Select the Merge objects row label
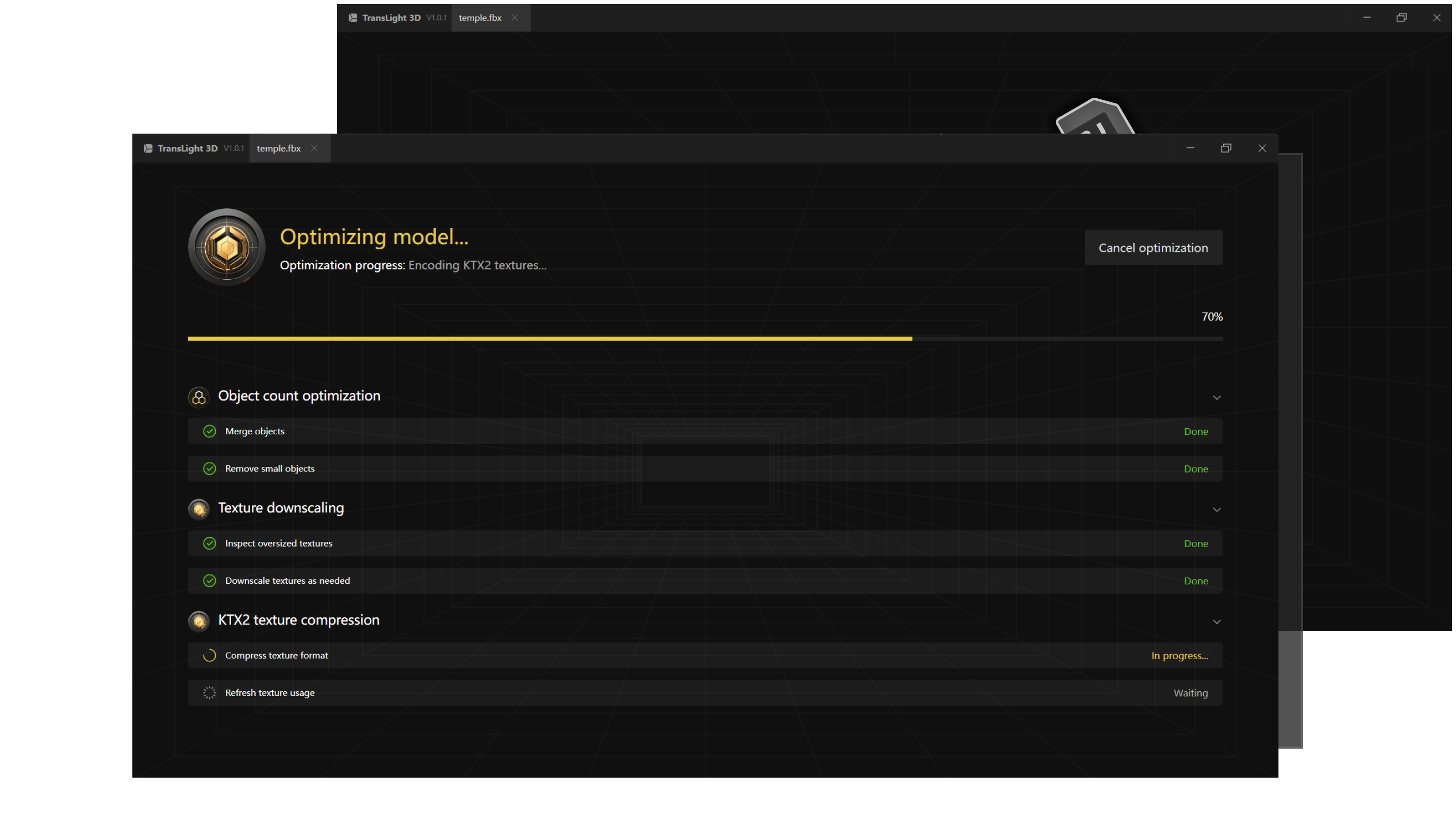 (x=254, y=431)
